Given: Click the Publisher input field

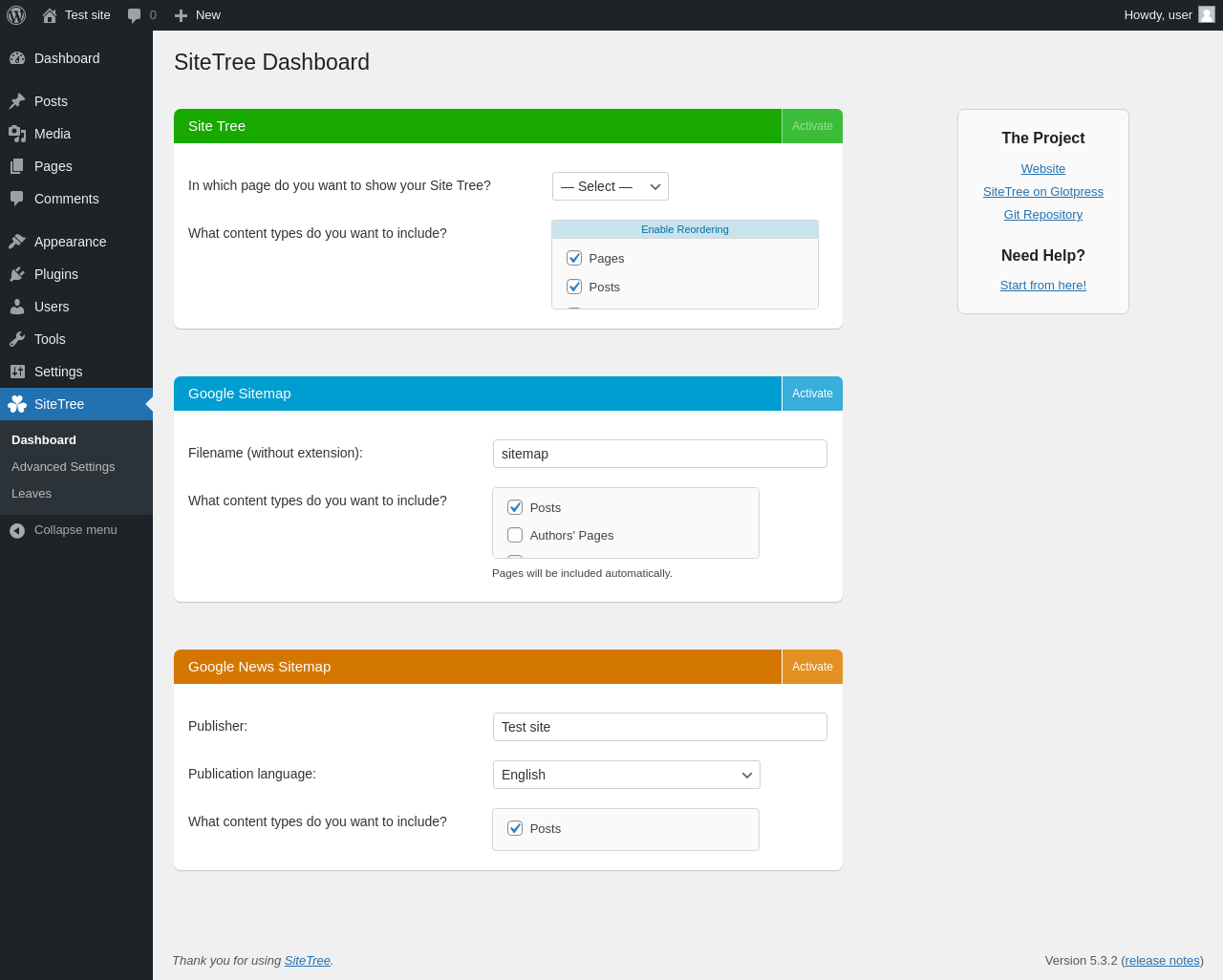Looking at the screenshot, I should [x=660, y=727].
